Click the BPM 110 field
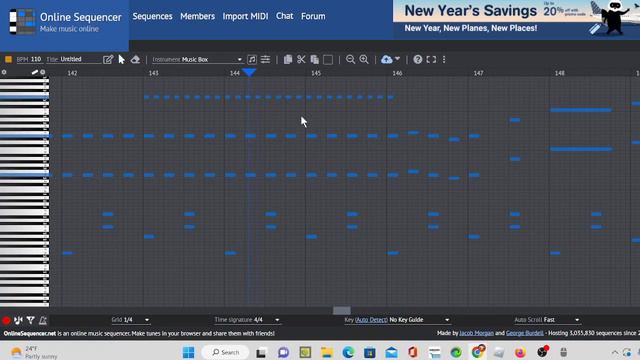 click(29, 60)
